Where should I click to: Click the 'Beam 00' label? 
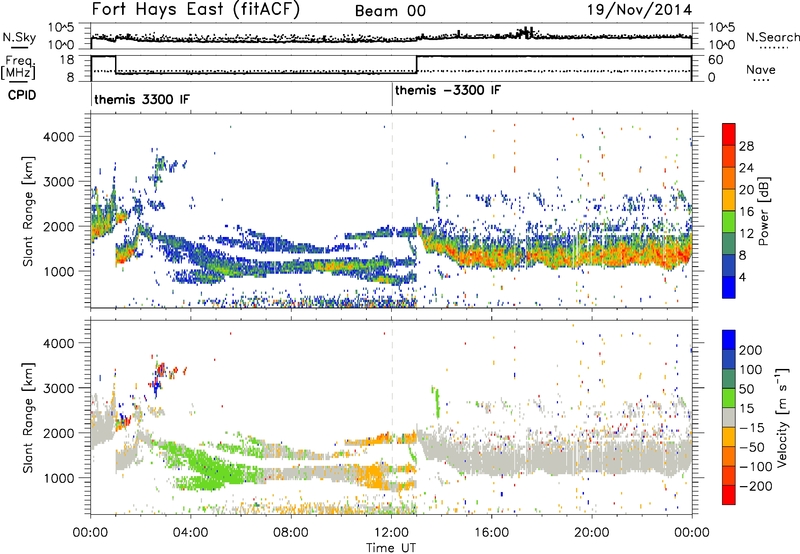point(390,11)
